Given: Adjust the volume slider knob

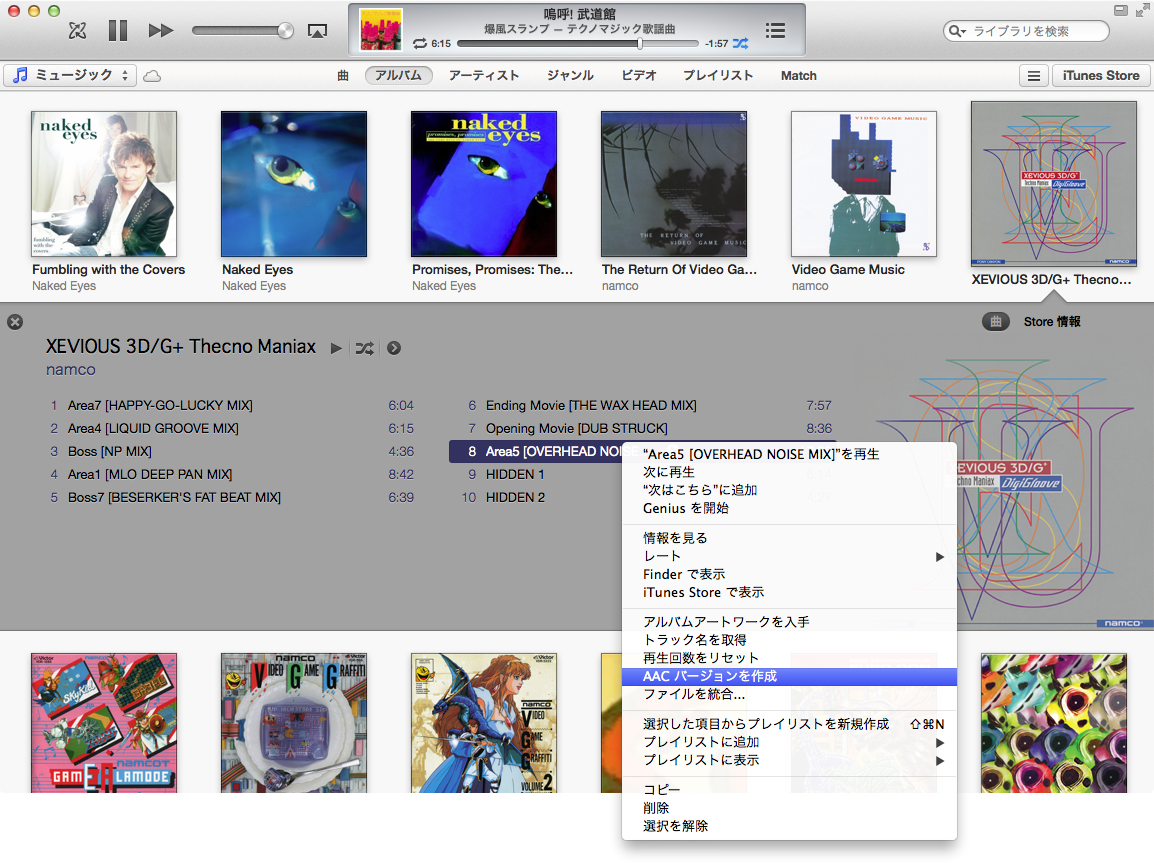Looking at the screenshot, I should pos(285,30).
